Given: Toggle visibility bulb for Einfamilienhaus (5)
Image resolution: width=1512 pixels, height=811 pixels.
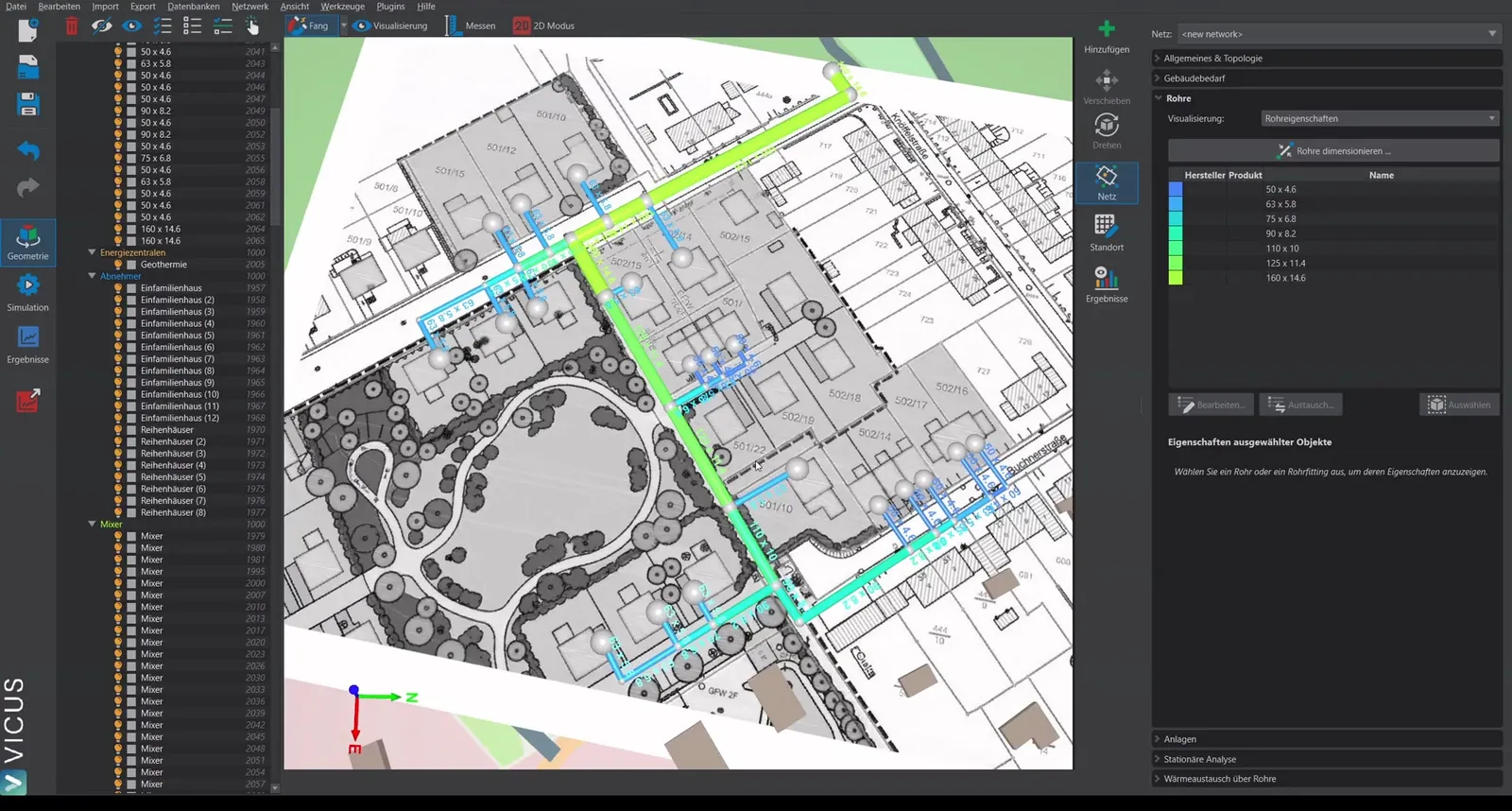Looking at the screenshot, I should 118,336.
